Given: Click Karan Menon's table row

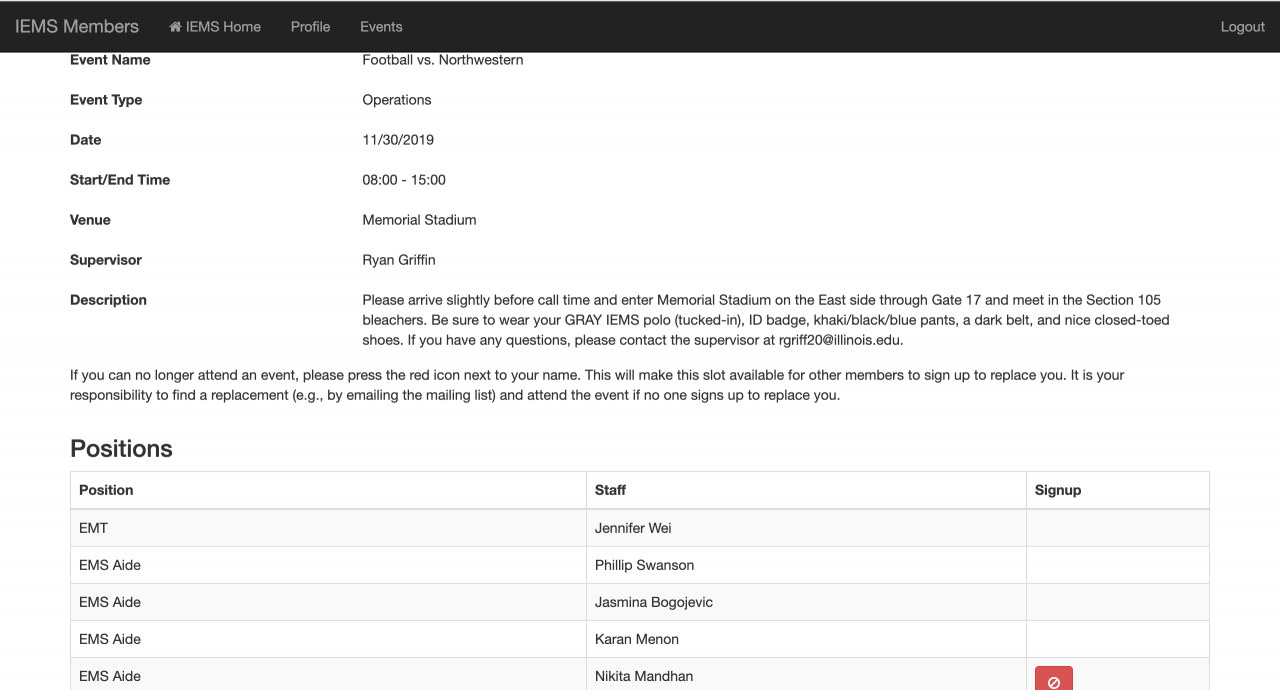Looking at the screenshot, I should tap(637, 639).
